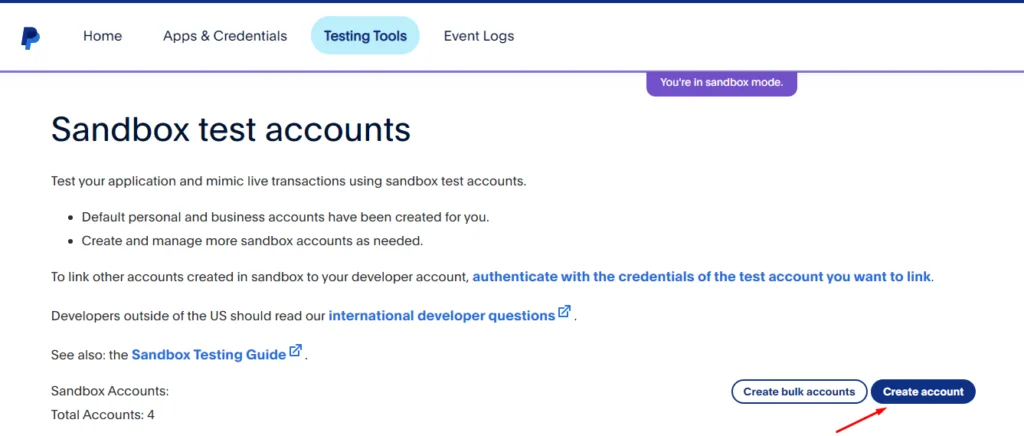Open the authenticate with credentials link

coord(701,276)
